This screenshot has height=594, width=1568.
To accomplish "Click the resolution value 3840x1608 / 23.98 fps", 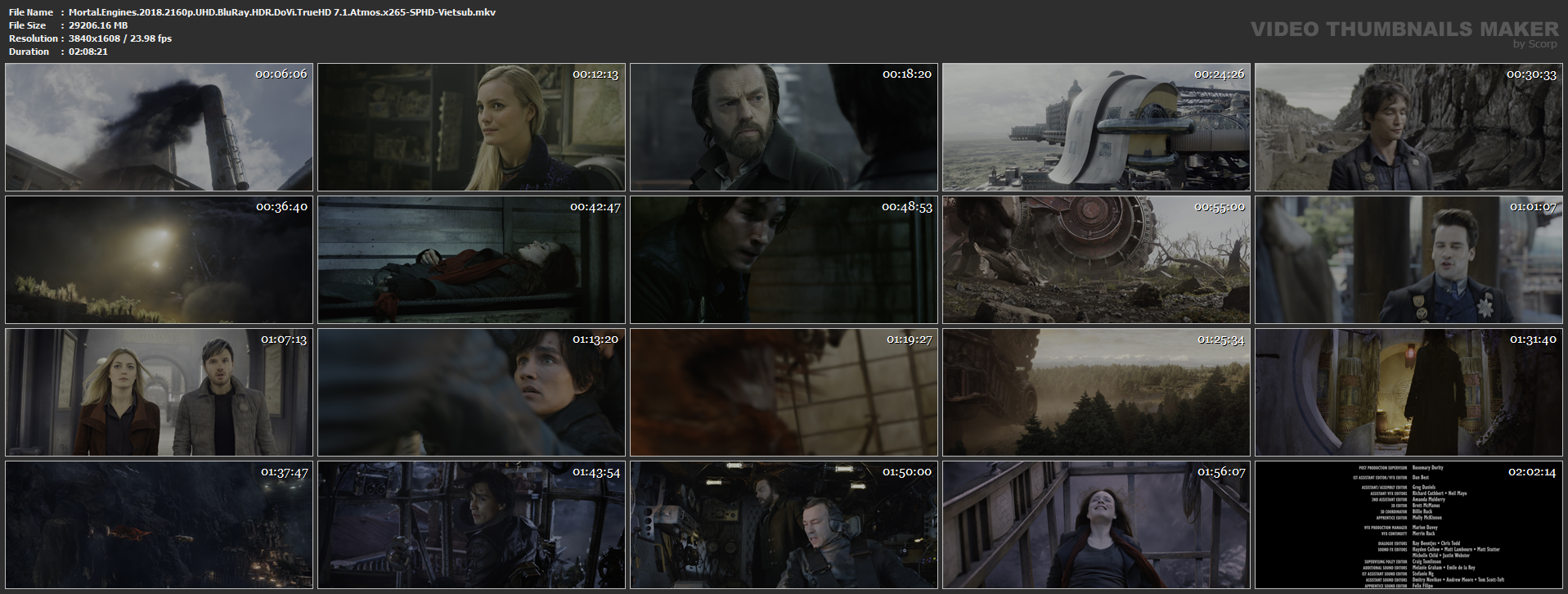I will 120,38.
